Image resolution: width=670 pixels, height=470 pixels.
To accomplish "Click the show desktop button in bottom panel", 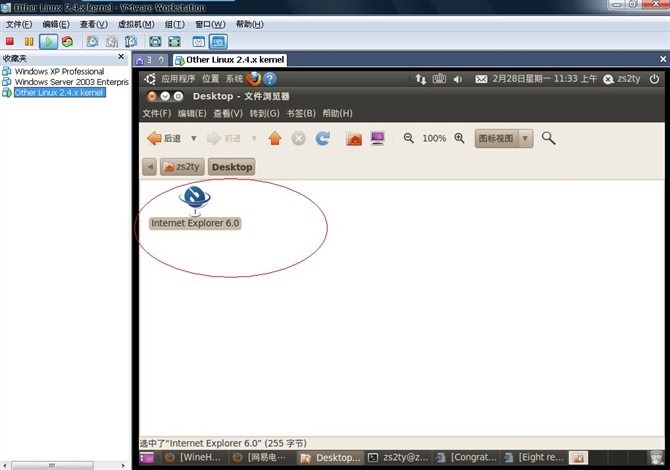I will click(146, 458).
